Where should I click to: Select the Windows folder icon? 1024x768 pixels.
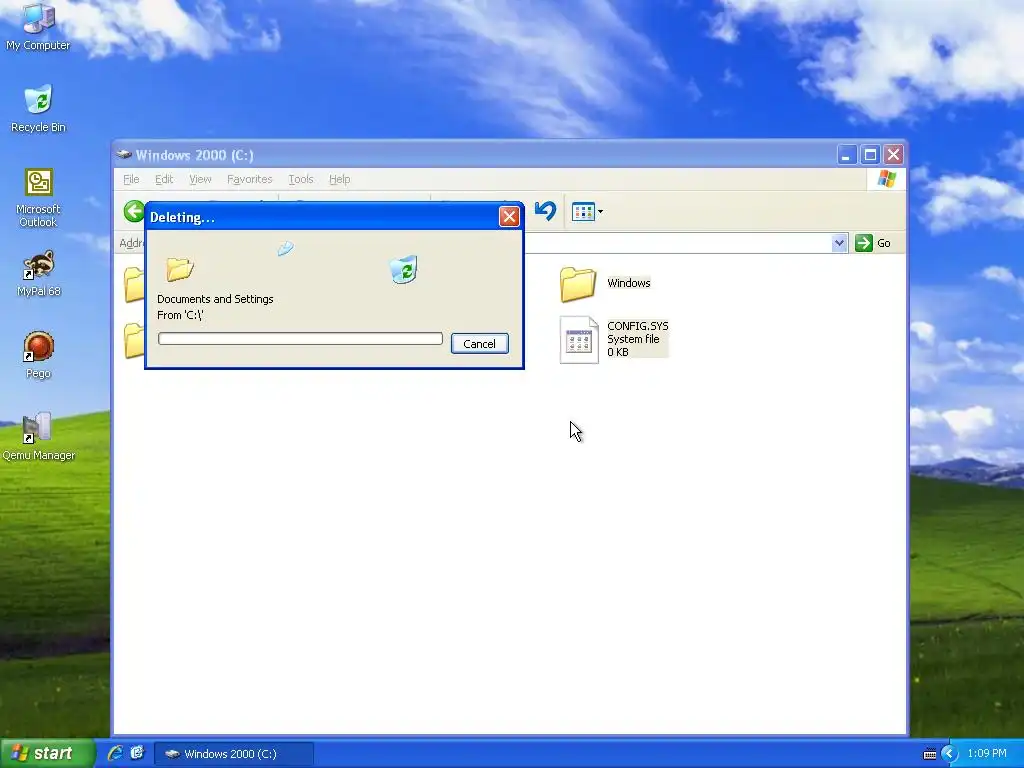coord(578,284)
